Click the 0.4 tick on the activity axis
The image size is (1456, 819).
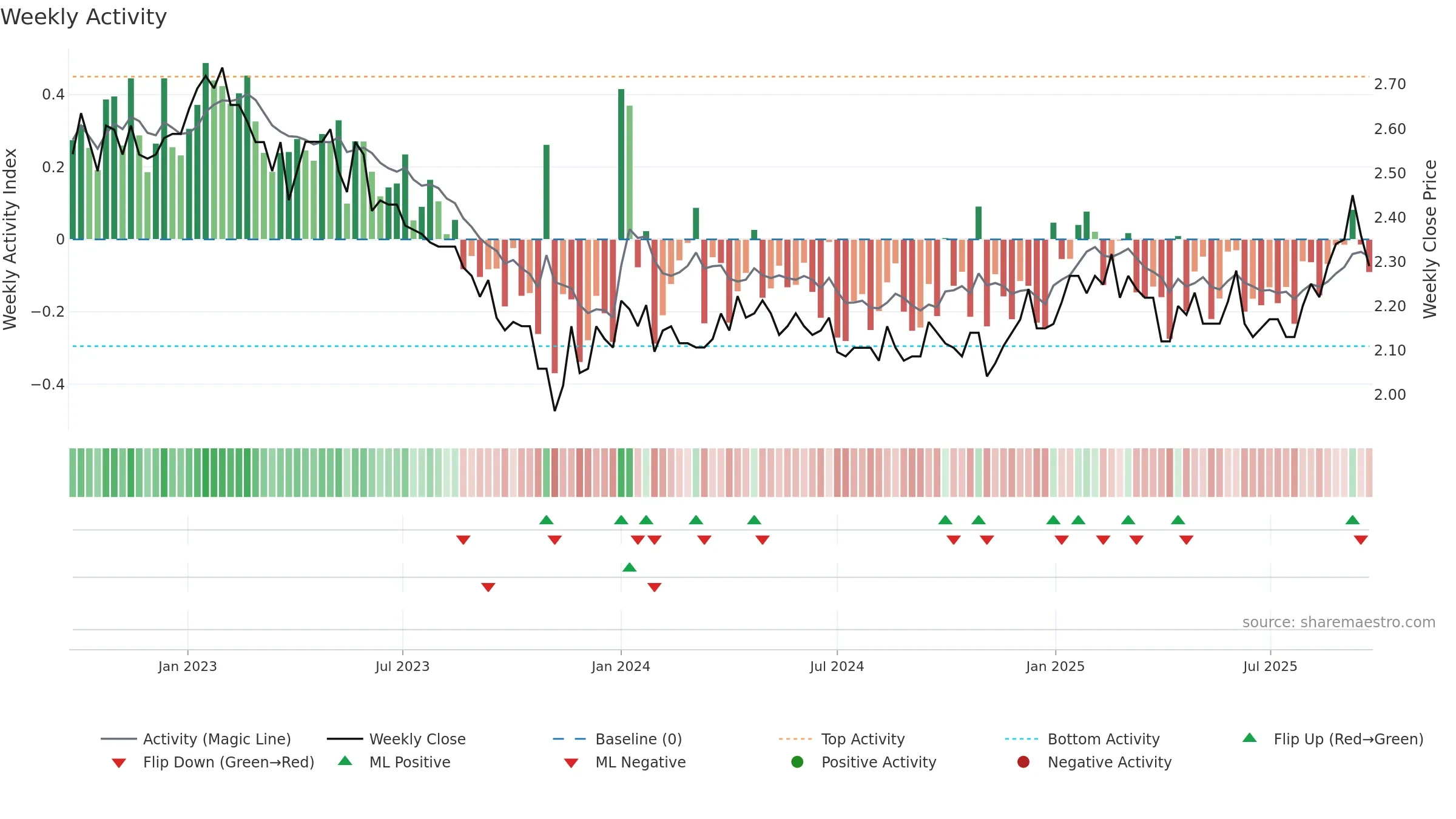[x=53, y=95]
